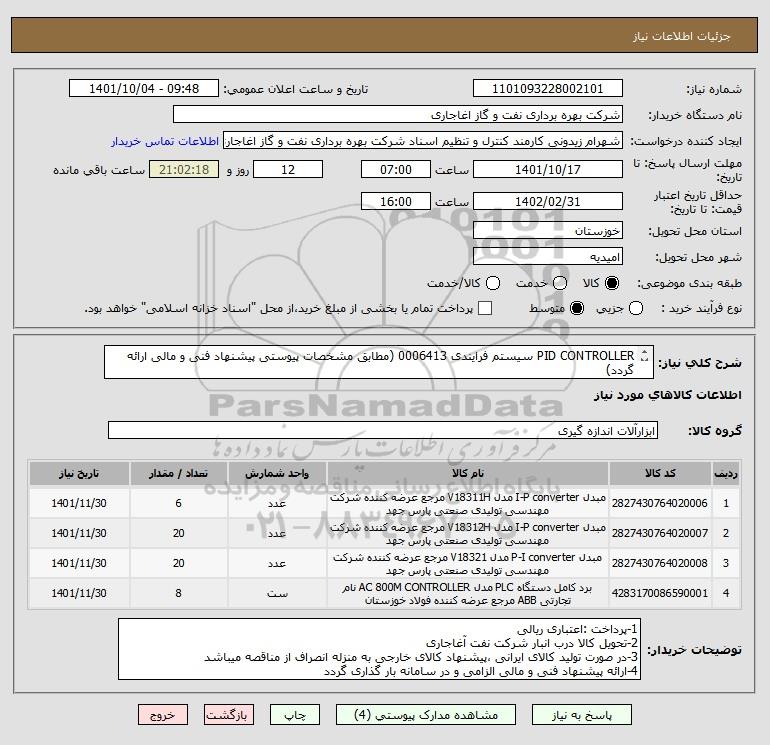
Task: Select the 'کالا/خدمت' radio button
Action: (493, 283)
